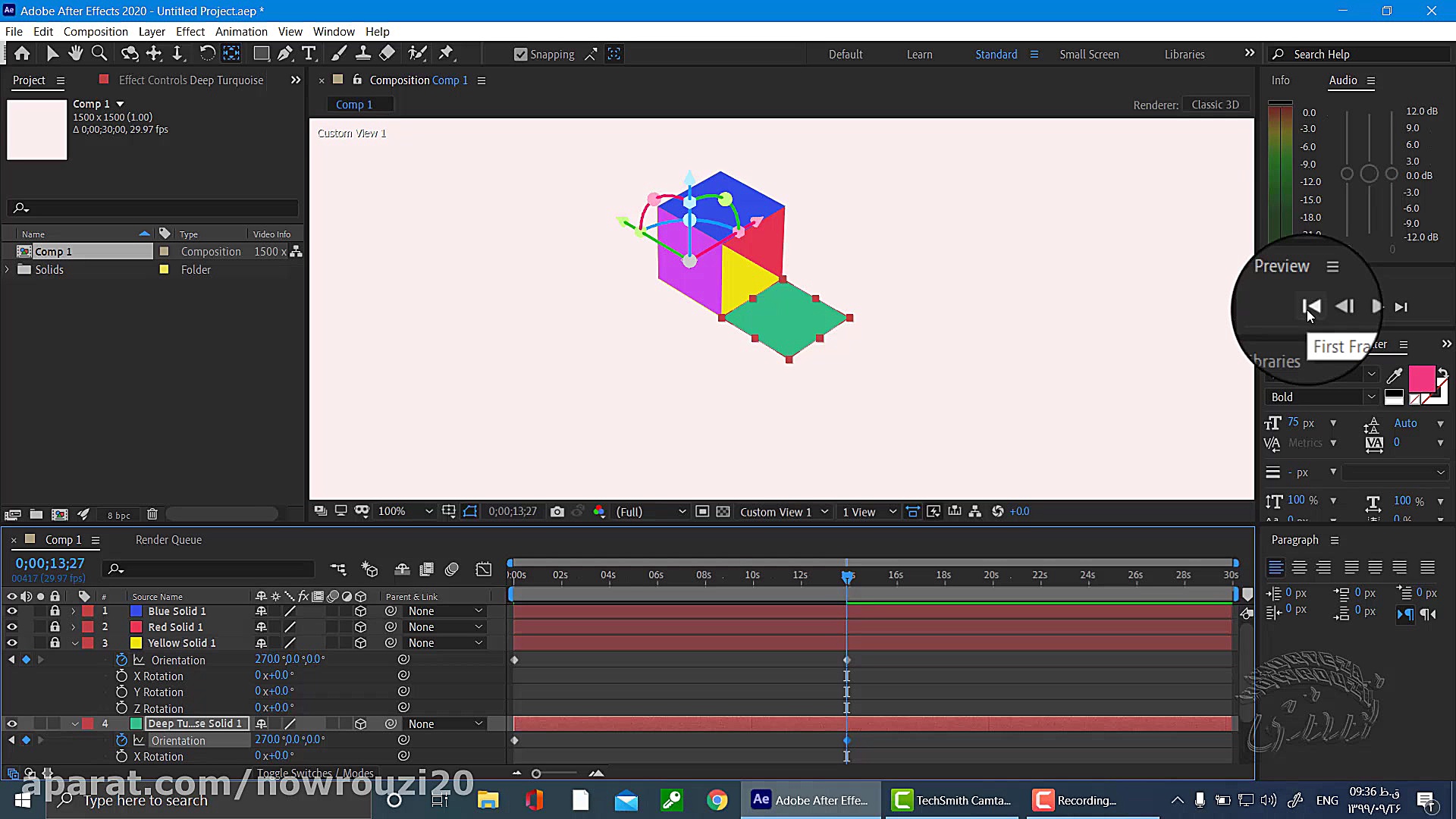The image size is (1456, 819).
Task: Switch to the Render Queue tab
Action: pos(168,540)
